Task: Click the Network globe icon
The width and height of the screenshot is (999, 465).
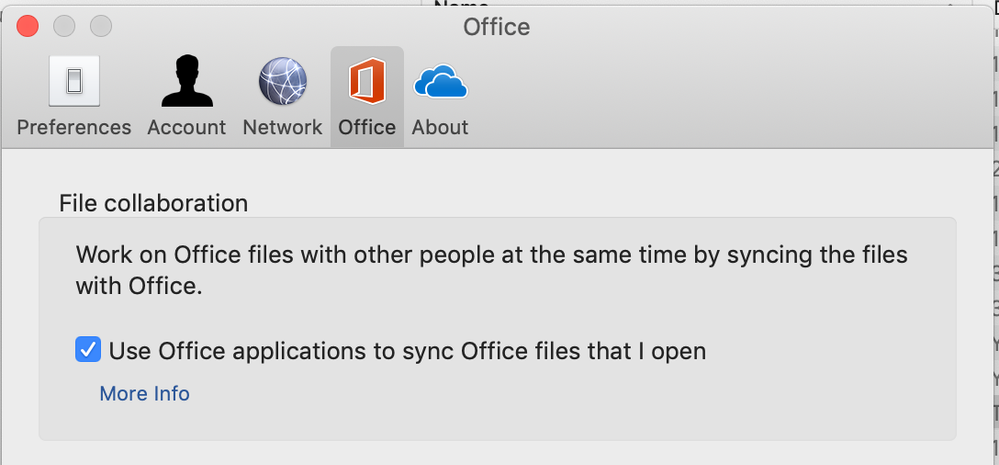Action: click(282, 83)
